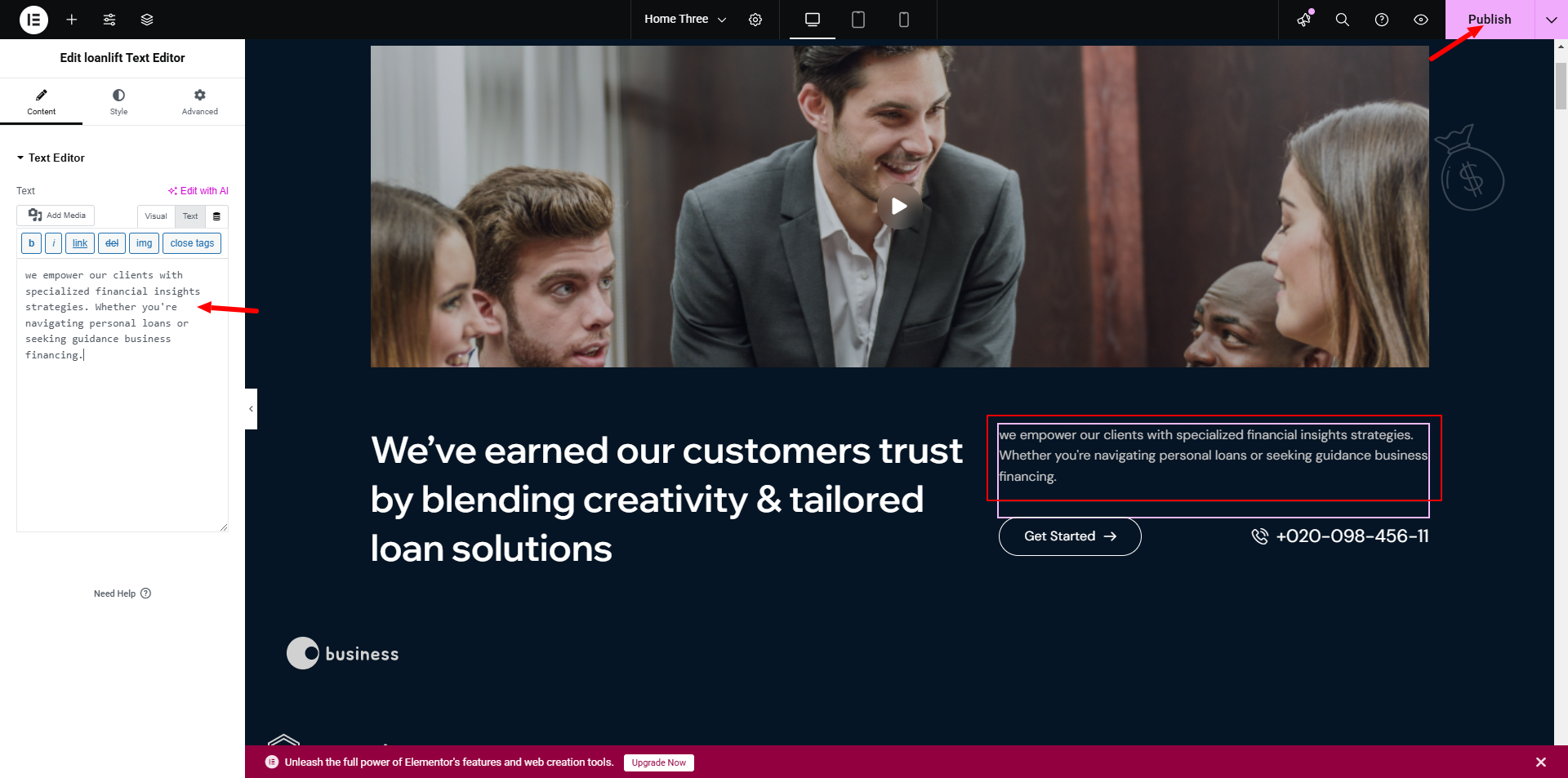Switch editor to Visual mode
The image size is (1568, 778).
[156, 216]
